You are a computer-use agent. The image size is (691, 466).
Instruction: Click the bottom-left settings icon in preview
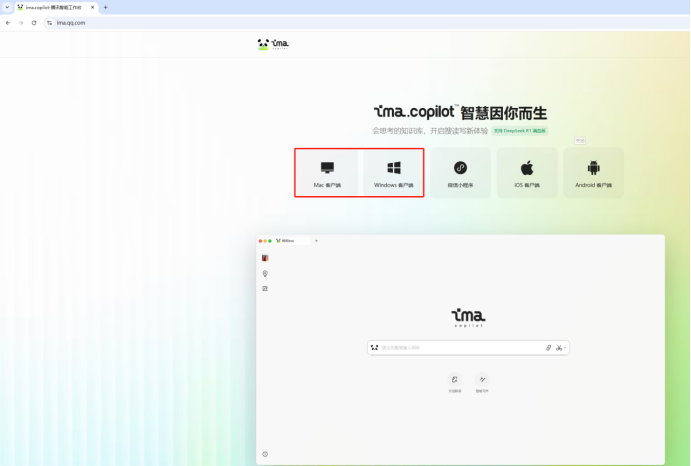point(265,454)
